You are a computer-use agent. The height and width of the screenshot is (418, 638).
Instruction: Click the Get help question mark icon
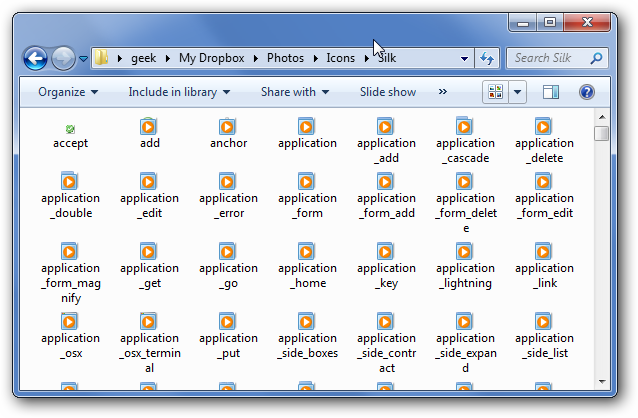click(587, 92)
